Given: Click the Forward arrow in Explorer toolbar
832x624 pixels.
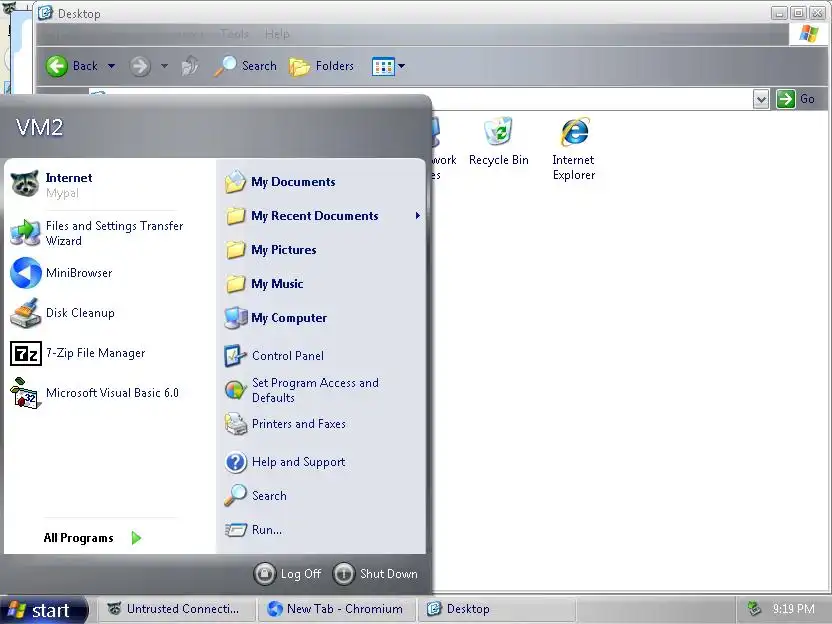Looking at the screenshot, I should pyautogui.click(x=140, y=66).
